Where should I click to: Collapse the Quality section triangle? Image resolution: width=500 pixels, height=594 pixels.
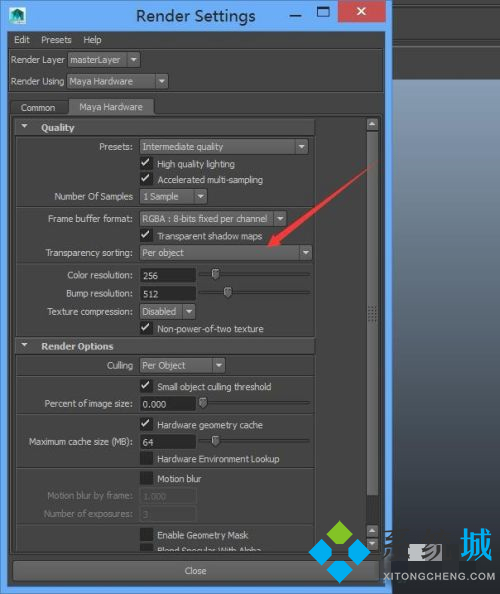(25, 126)
